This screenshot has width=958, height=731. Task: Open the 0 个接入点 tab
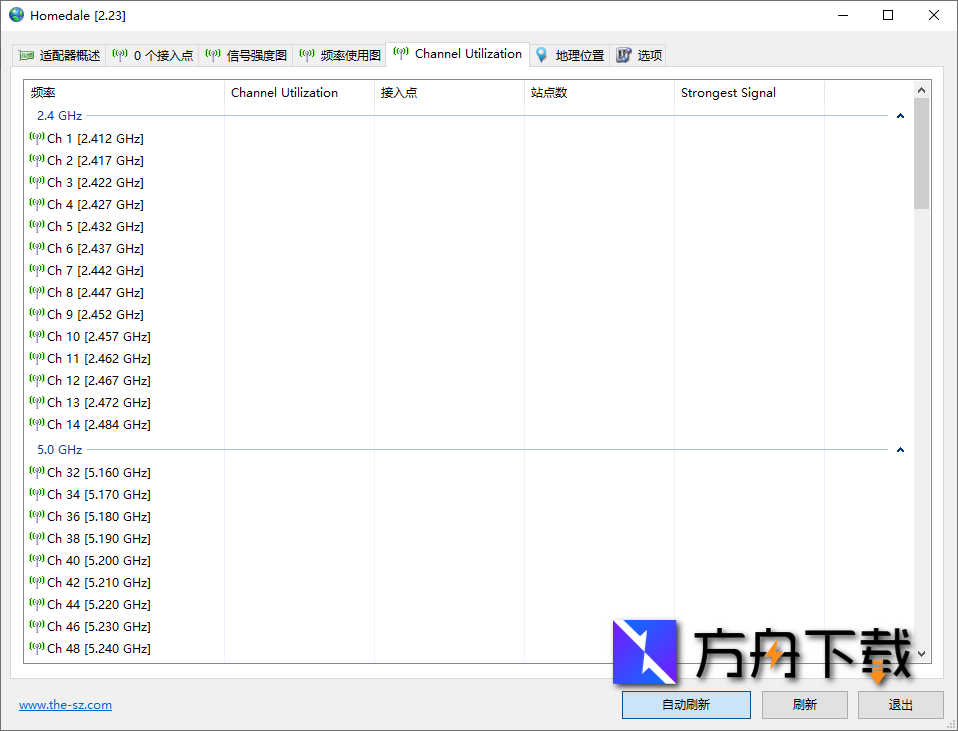tap(151, 55)
